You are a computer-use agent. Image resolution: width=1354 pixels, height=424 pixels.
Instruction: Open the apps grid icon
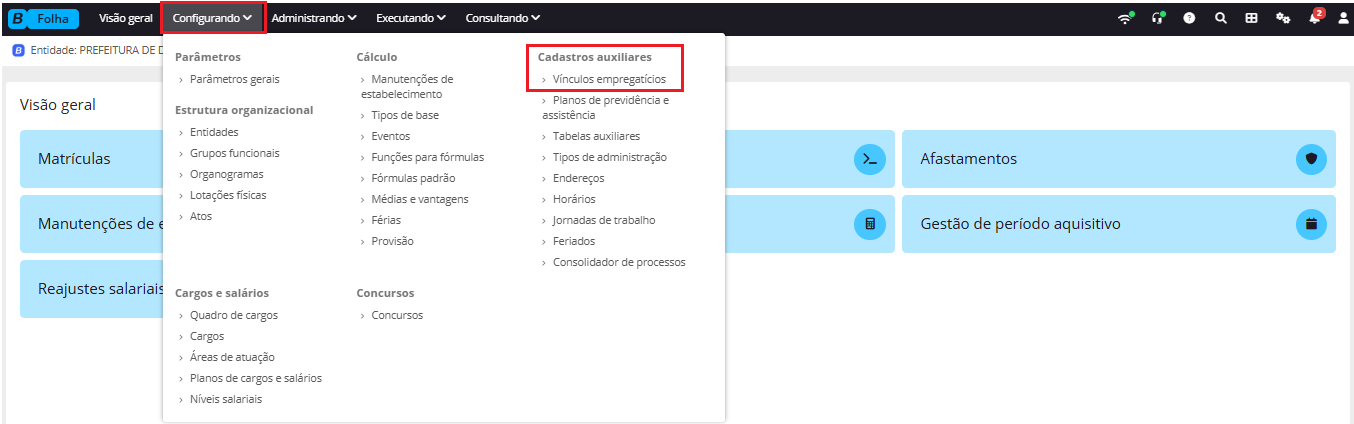pyautogui.click(x=1251, y=18)
